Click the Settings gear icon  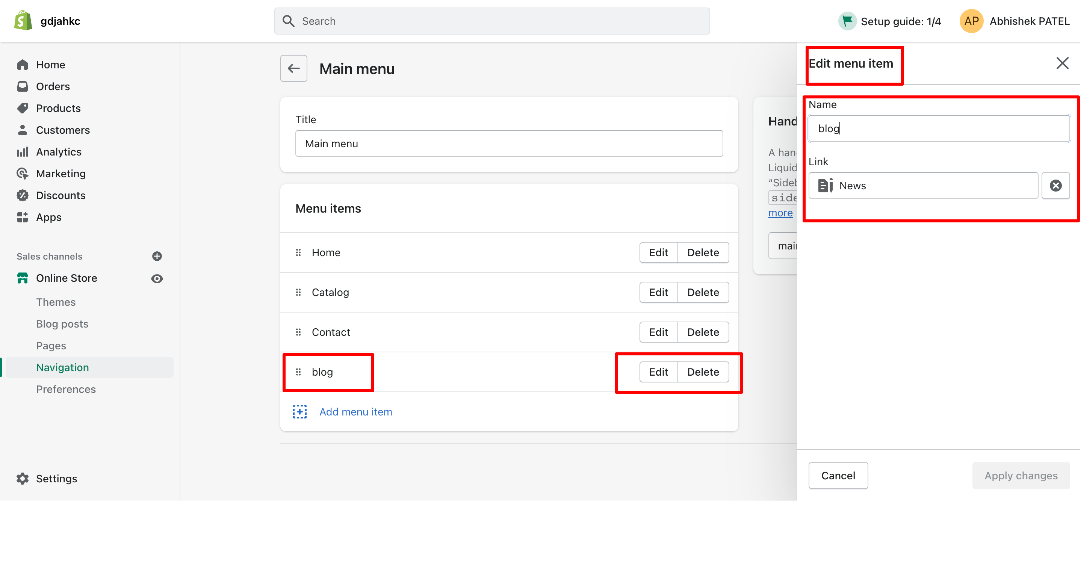click(23, 479)
